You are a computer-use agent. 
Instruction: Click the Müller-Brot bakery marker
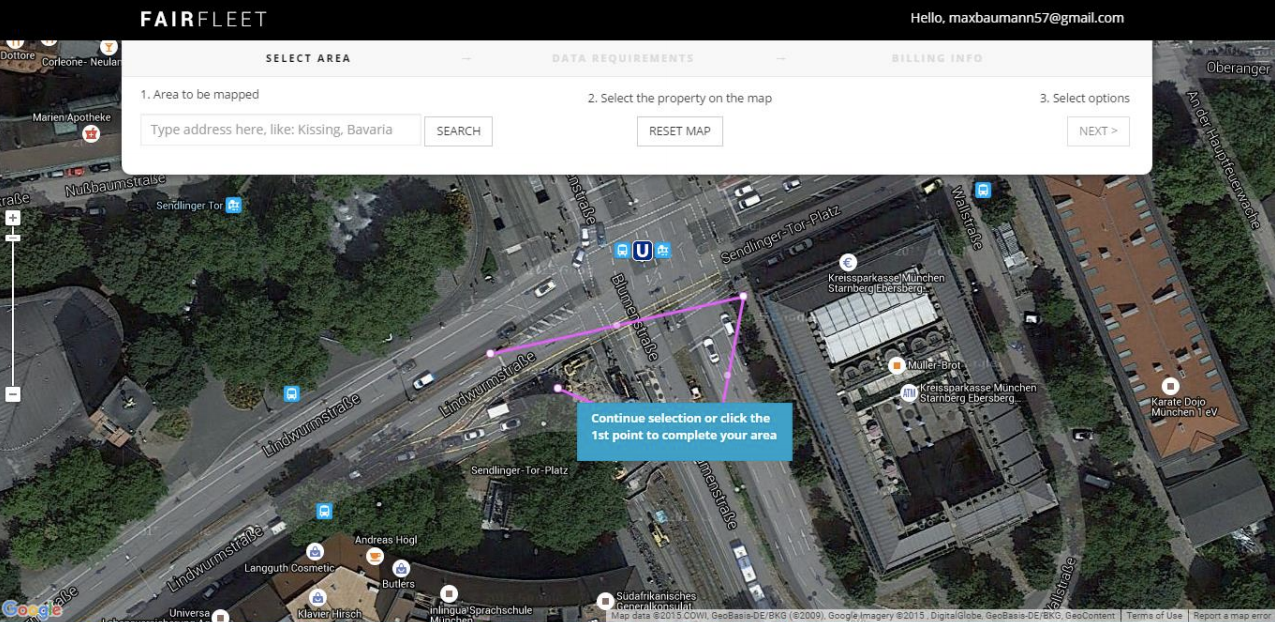coord(897,365)
